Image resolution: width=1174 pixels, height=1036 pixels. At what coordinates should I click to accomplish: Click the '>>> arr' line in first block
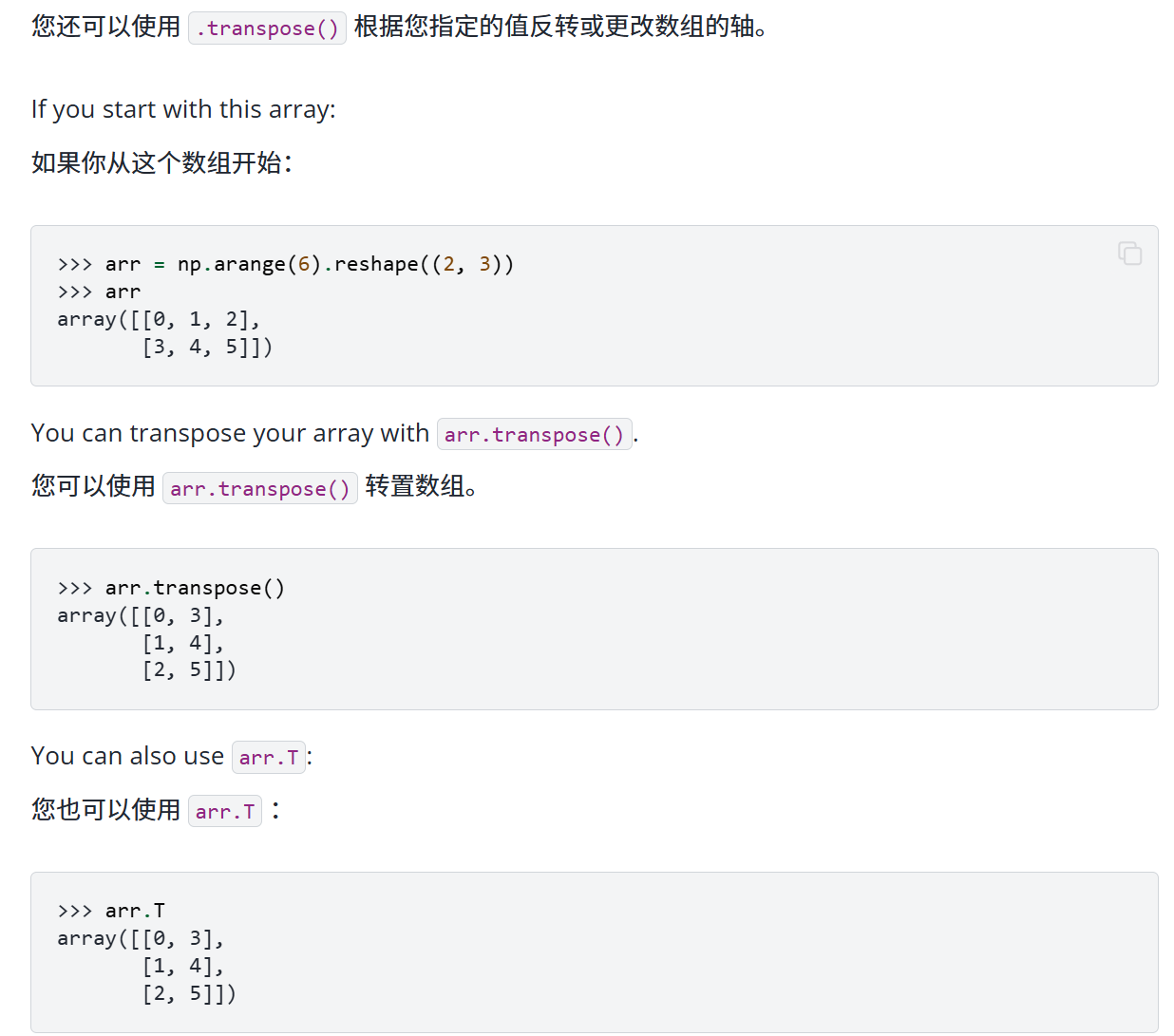click(99, 292)
